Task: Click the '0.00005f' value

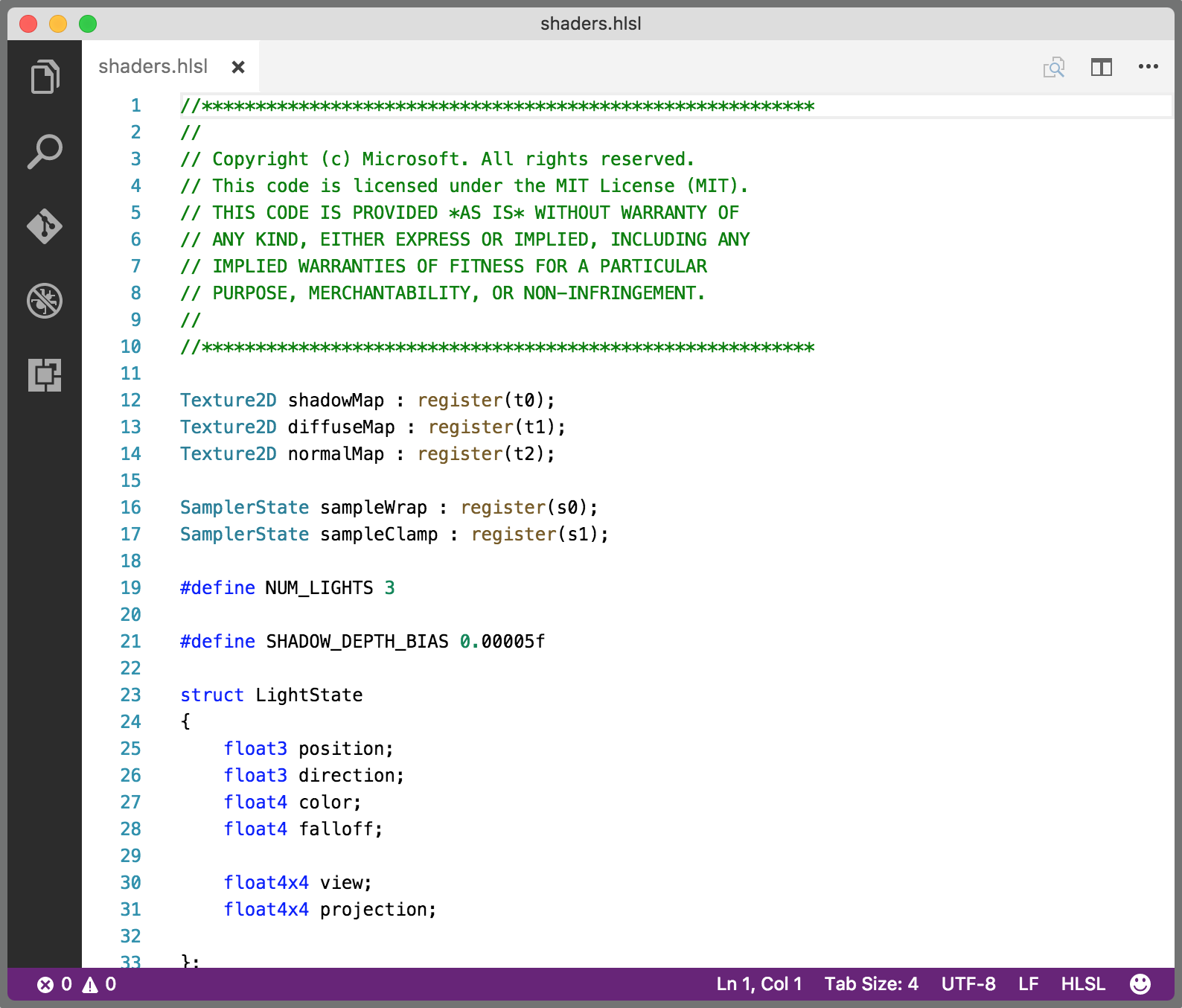Action: [x=502, y=642]
